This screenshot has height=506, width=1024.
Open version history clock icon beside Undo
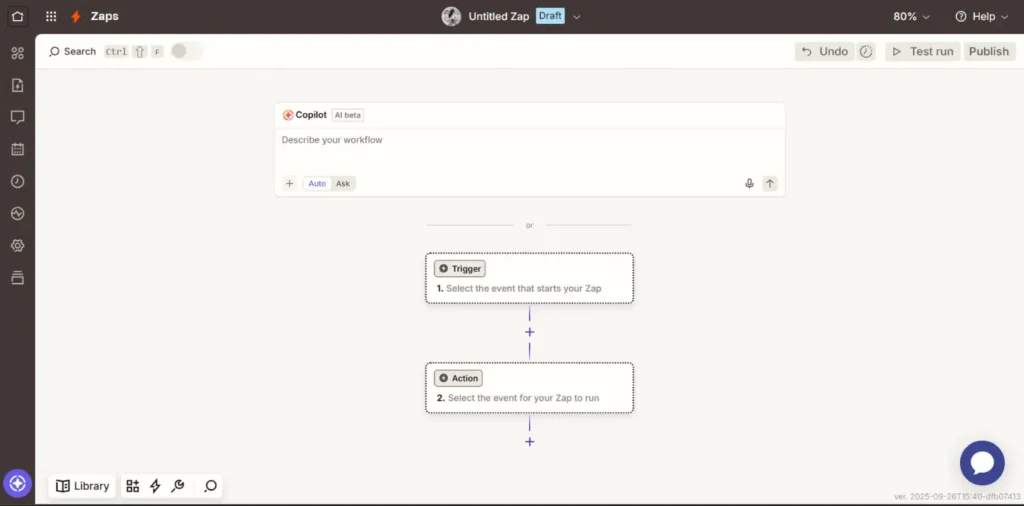(866, 51)
